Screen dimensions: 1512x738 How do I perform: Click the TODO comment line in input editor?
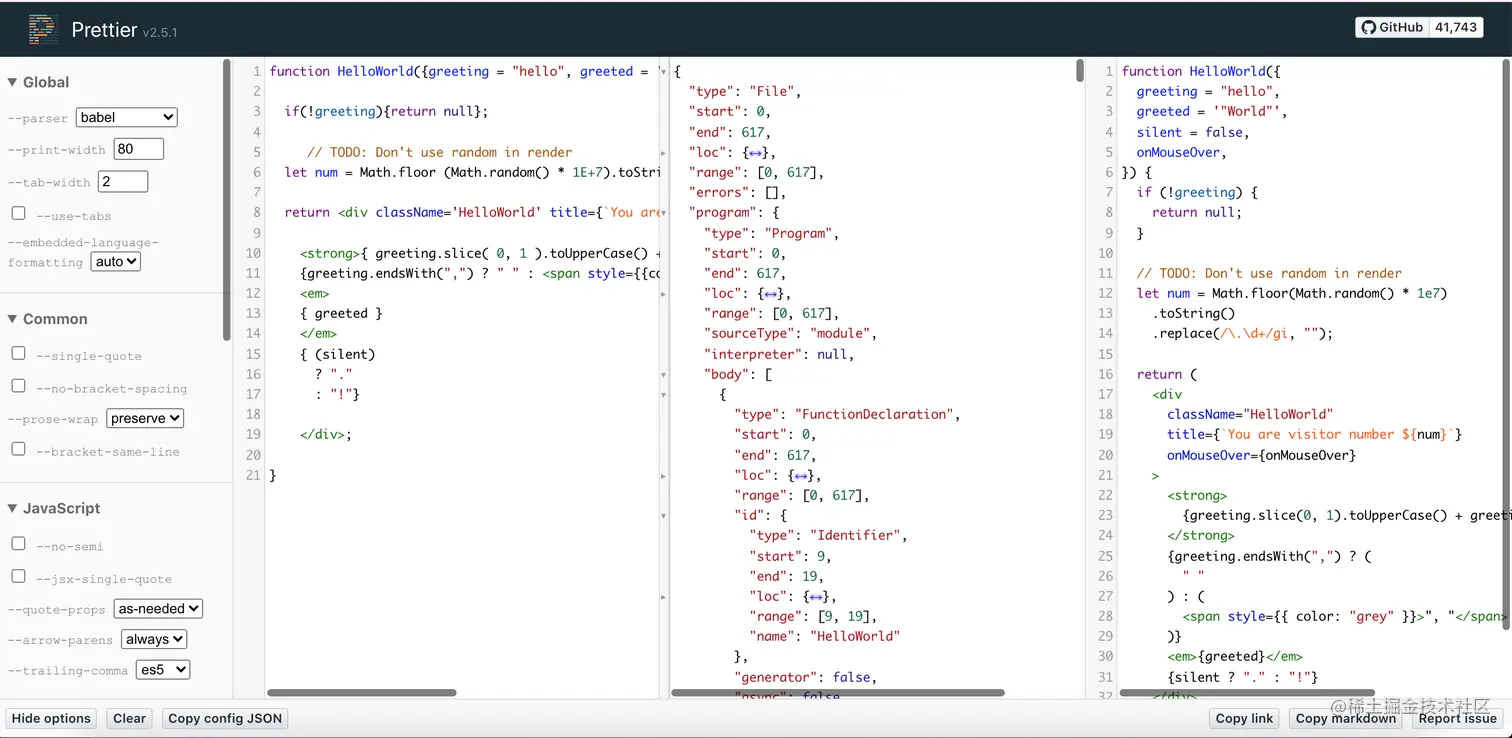pos(439,152)
